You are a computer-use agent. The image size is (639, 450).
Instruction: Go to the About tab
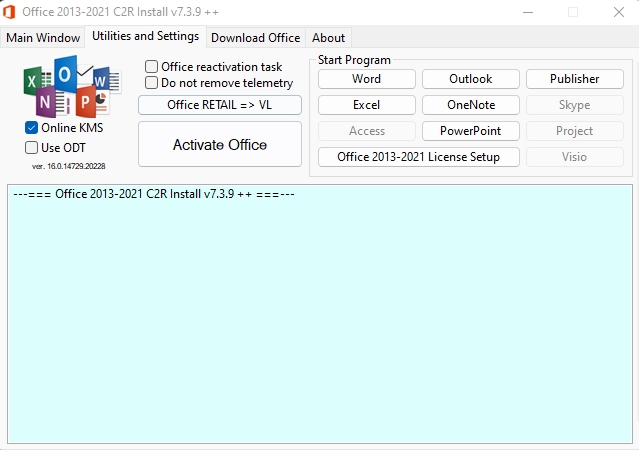pyautogui.click(x=329, y=38)
